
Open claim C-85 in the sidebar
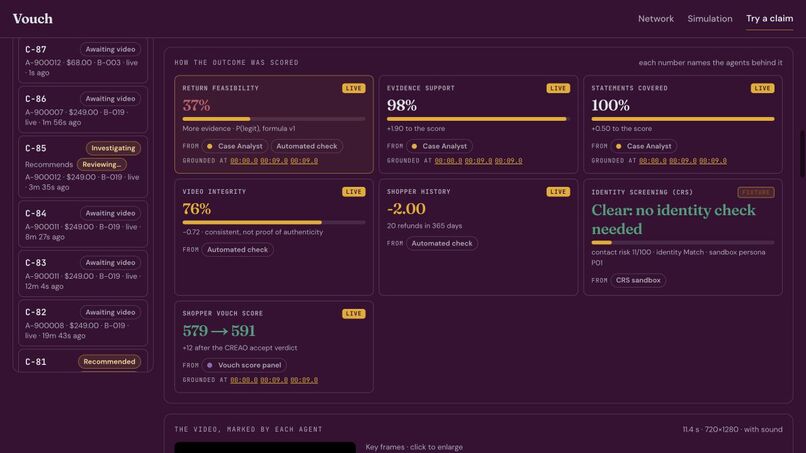(x=83, y=167)
